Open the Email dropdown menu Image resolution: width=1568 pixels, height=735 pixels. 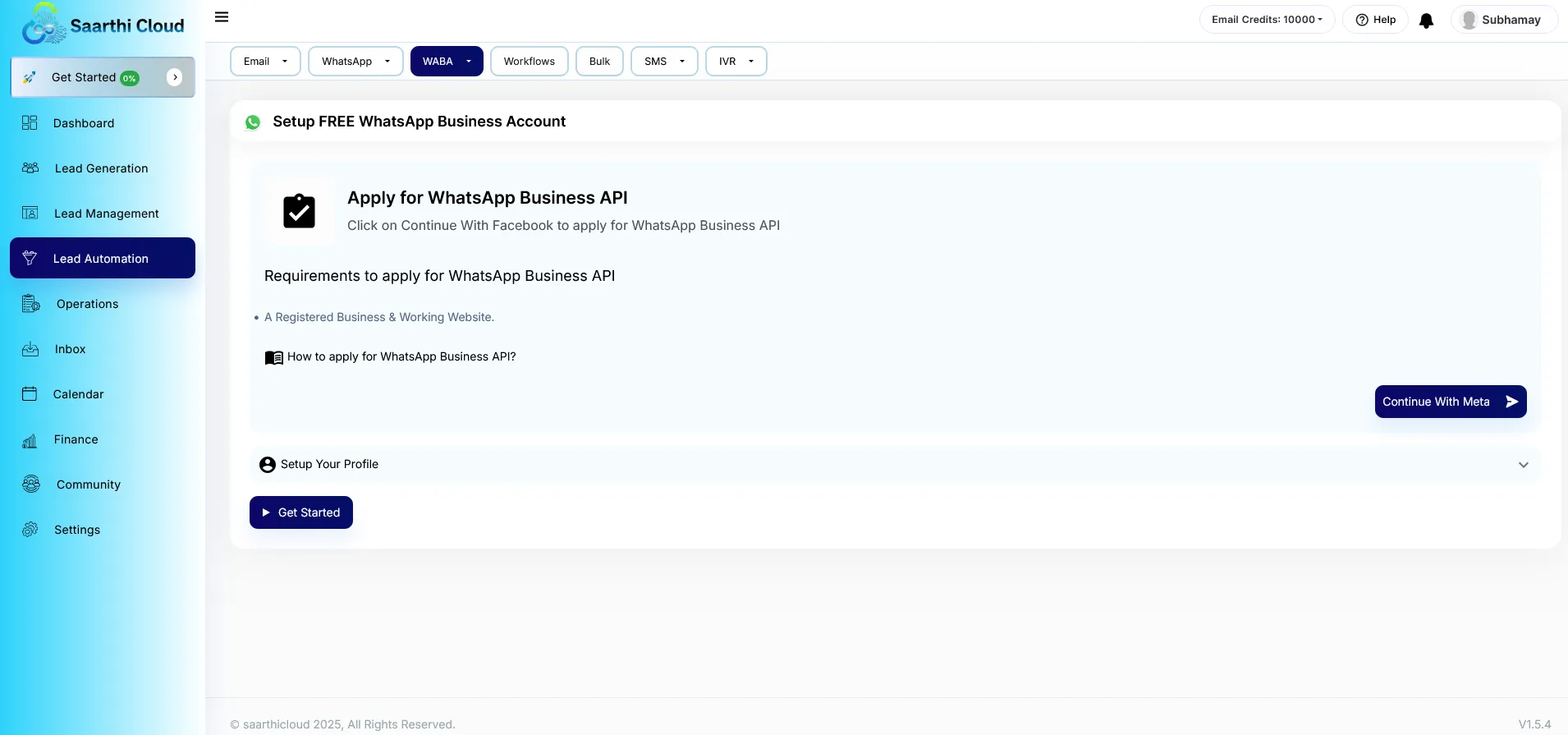point(265,62)
